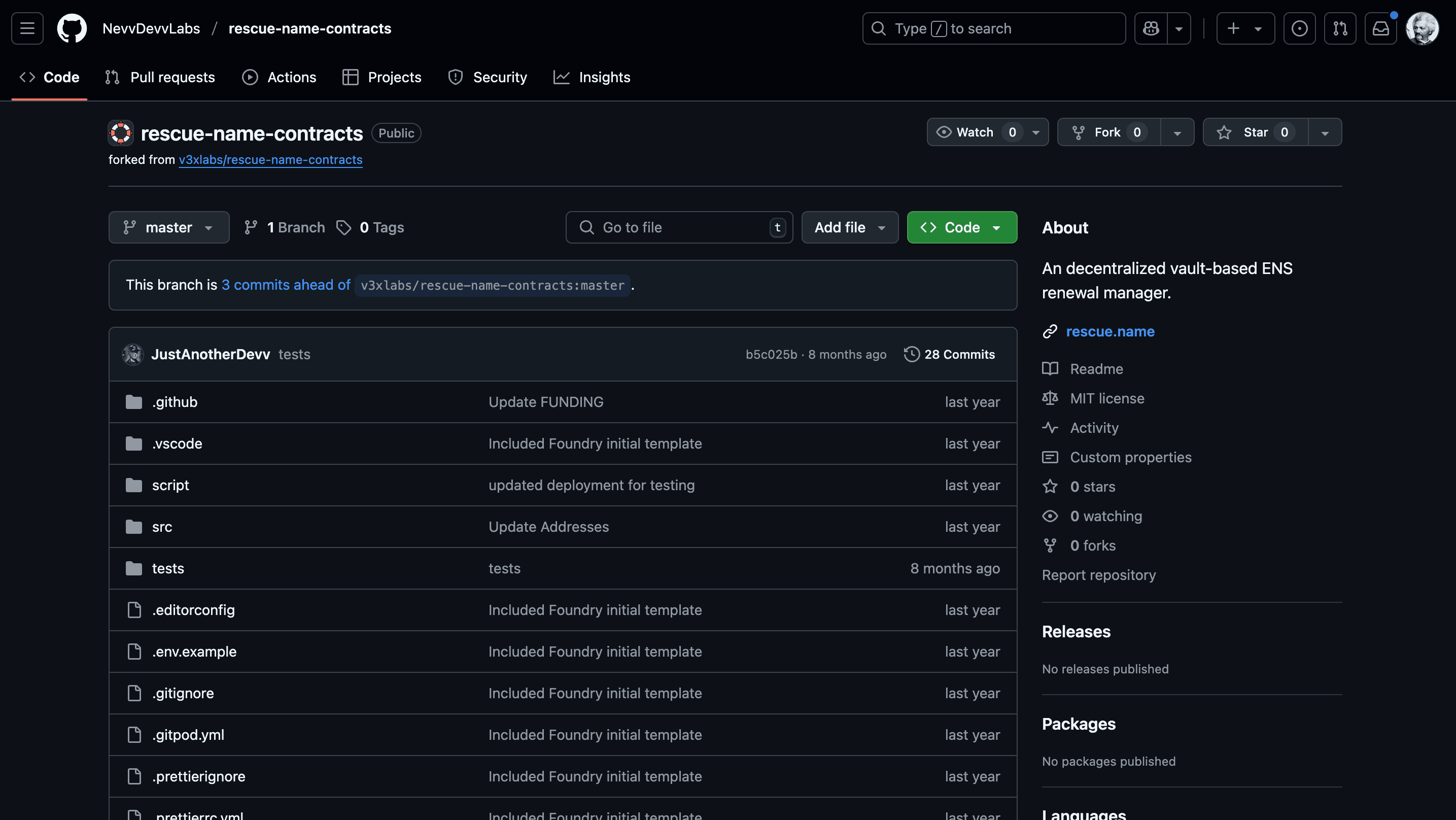Open the issues icon in header

point(1299,28)
